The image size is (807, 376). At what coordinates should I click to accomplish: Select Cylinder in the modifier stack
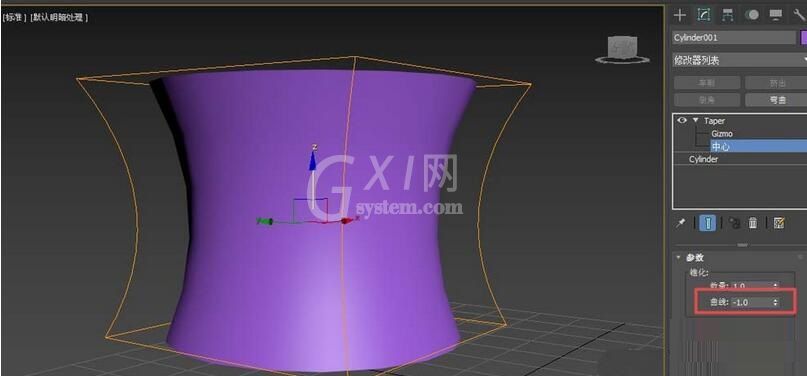[703, 159]
